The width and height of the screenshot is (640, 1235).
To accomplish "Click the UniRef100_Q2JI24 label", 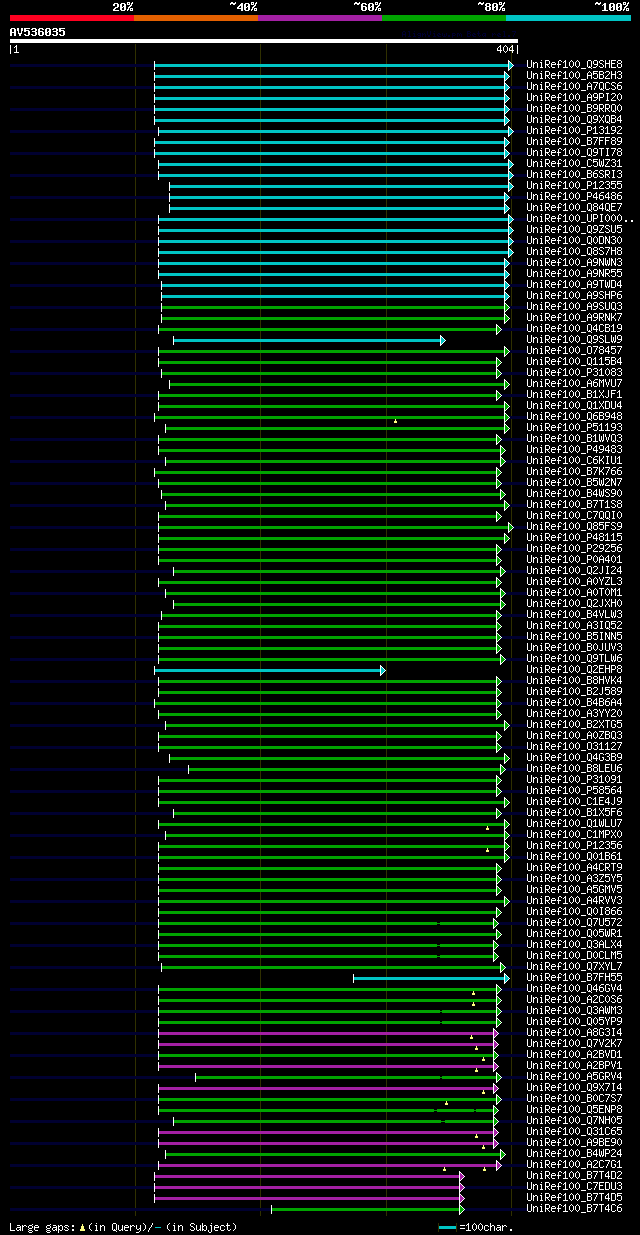I will (574, 570).
